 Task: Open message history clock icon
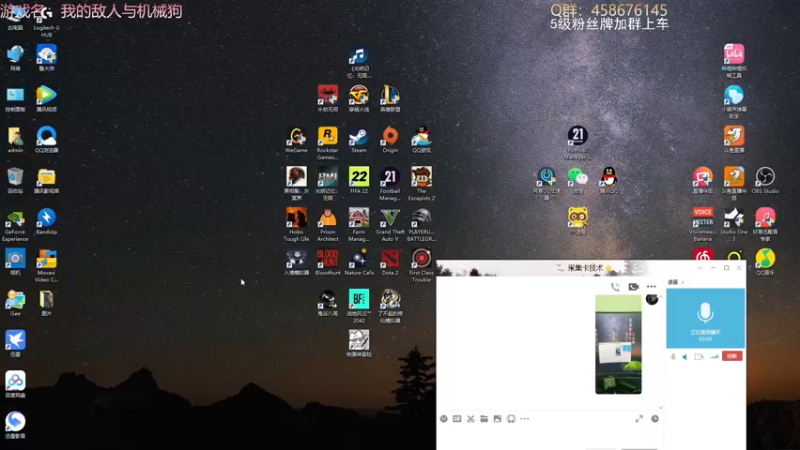pos(655,419)
